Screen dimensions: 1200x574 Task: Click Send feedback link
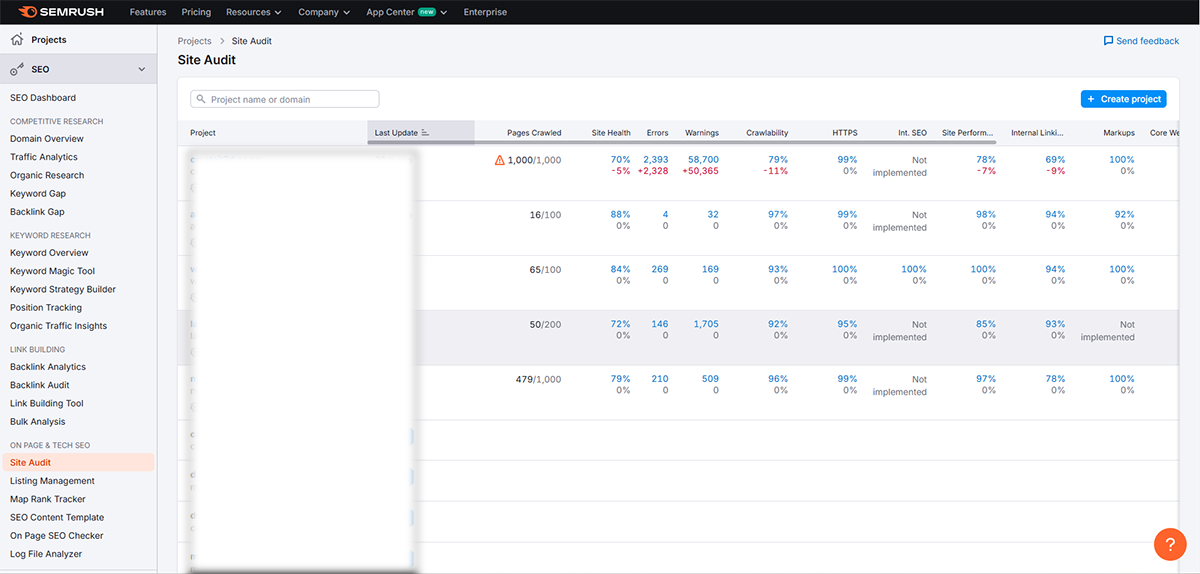(1148, 41)
